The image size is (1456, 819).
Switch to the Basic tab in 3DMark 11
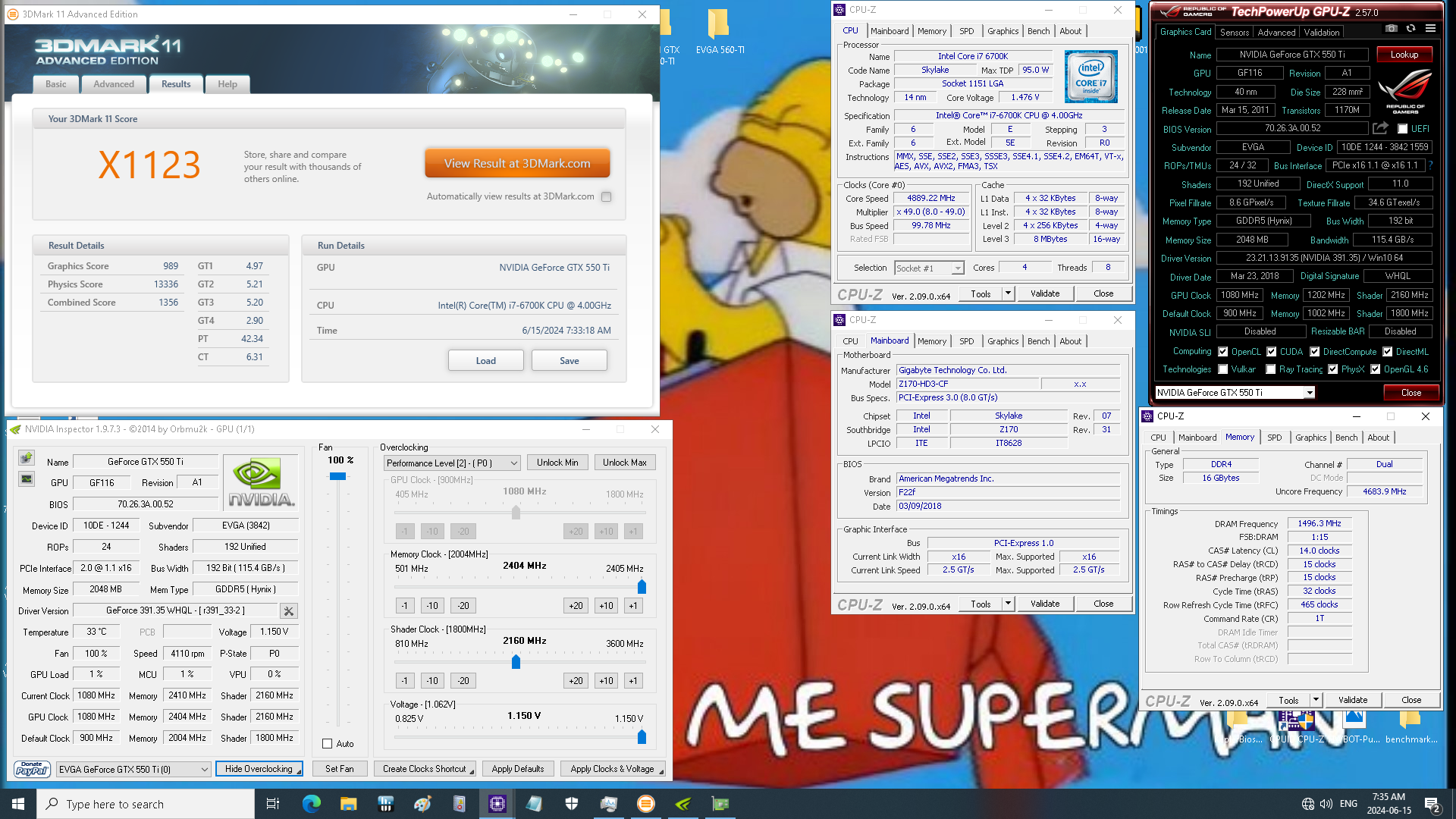[56, 84]
